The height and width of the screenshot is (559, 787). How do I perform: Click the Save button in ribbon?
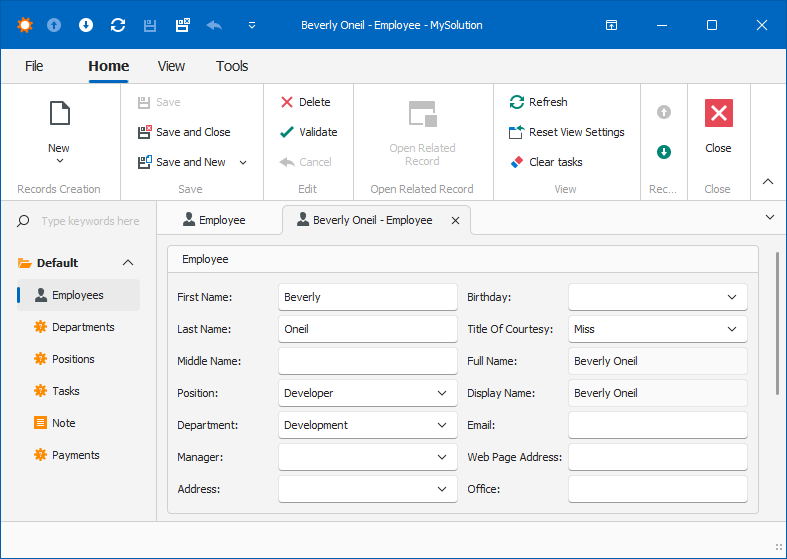pos(159,102)
